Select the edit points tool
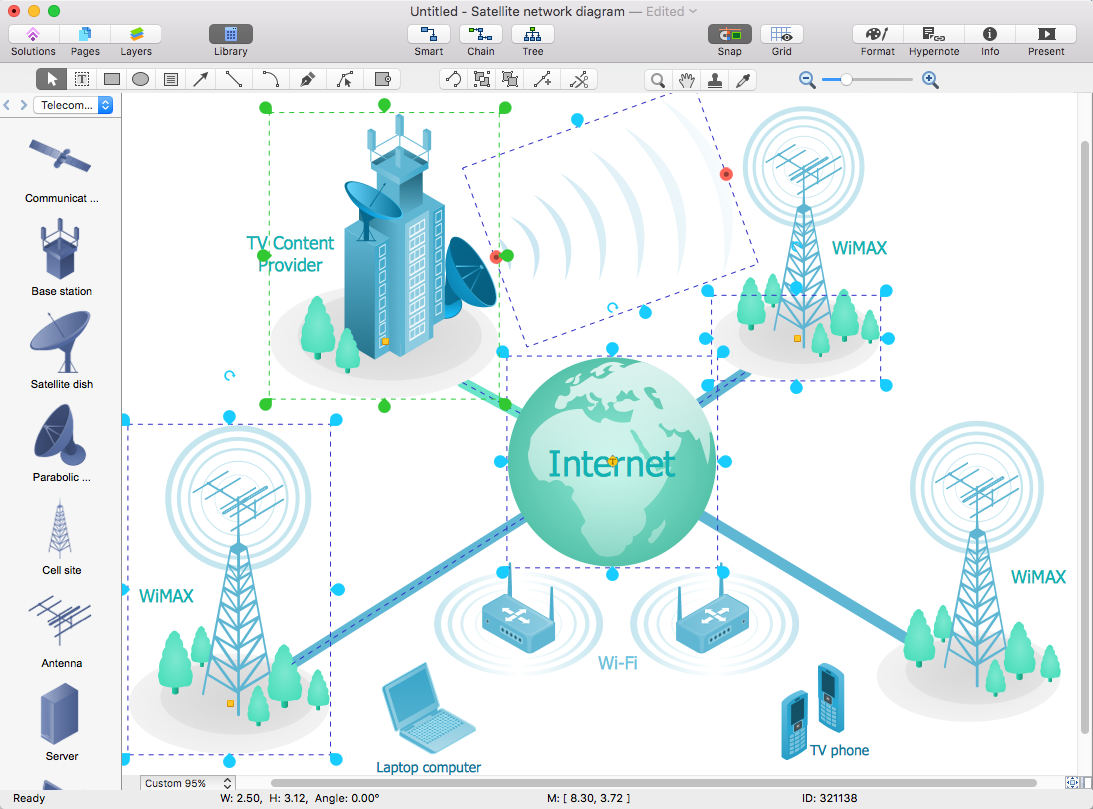 (x=344, y=79)
